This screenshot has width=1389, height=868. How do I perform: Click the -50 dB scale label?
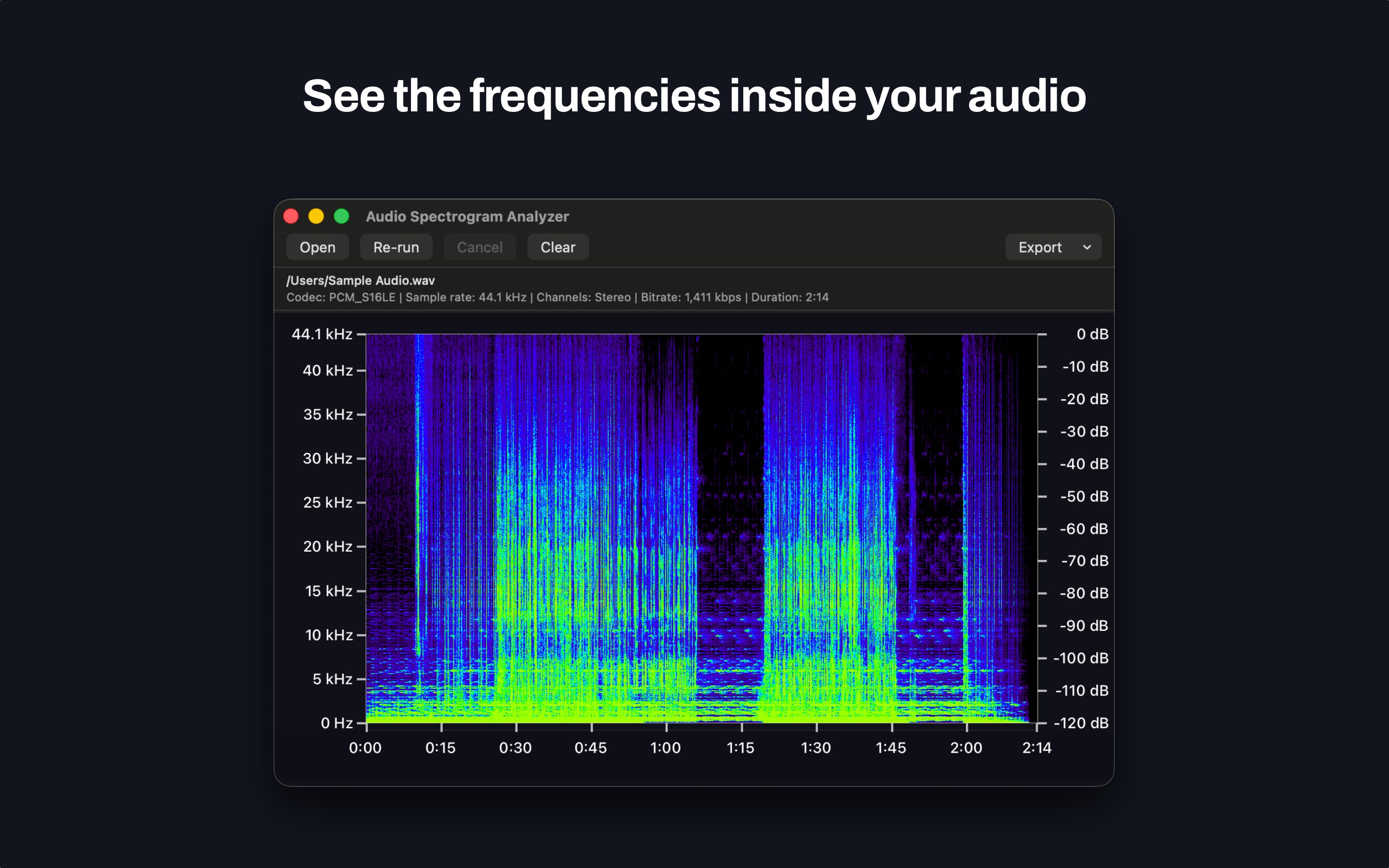click(x=1084, y=497)
